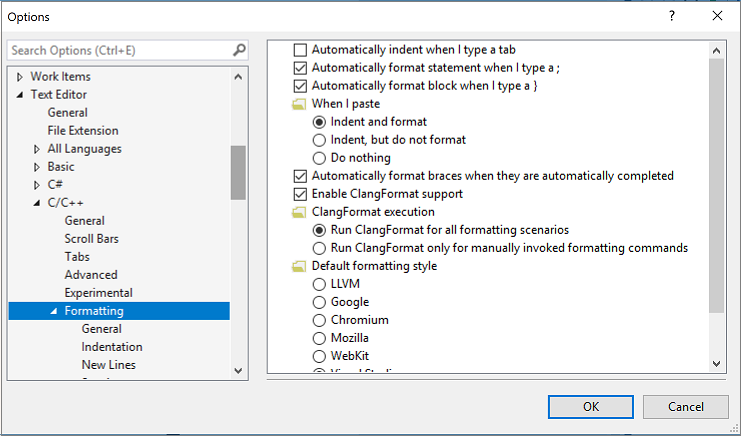Toggle automatic brace formatting checkbox
Image resolution: width=741 pixels, height=436 pixels.
pyautogui.click(x=300, y=176)
